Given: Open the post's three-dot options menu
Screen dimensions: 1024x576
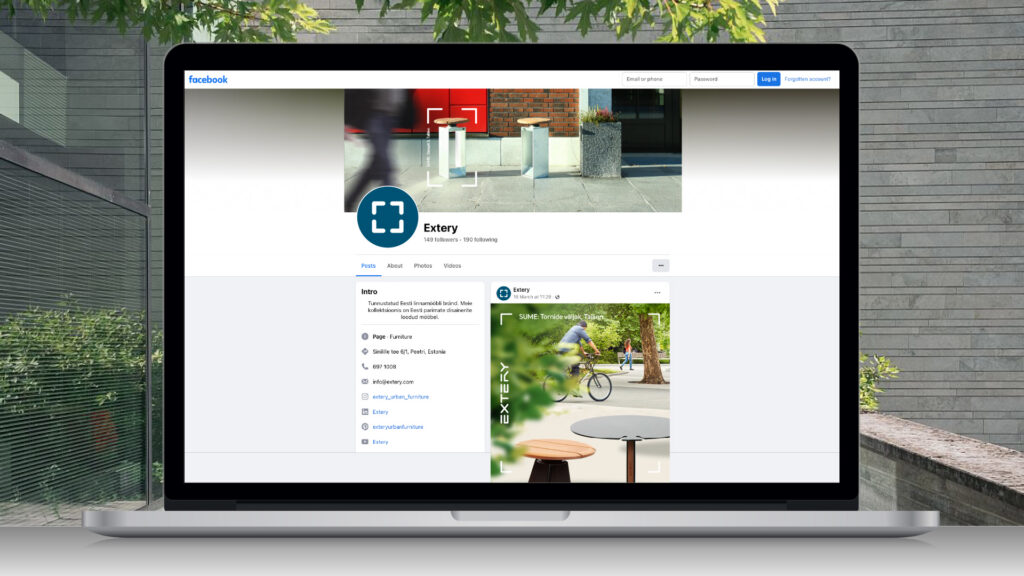Looking at the screenshot, I should [x=657, y=293].
